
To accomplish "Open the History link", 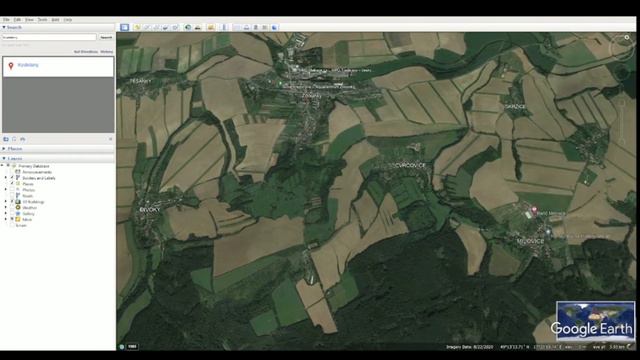I will [107, 52].
